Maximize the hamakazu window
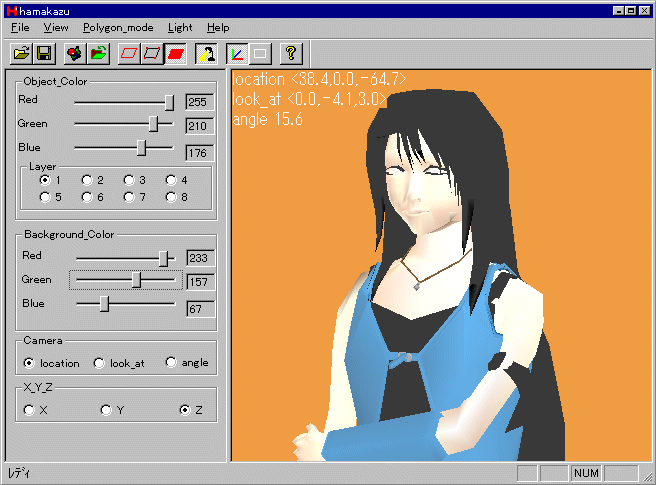 pyautogui.click(x=631, y=11)
